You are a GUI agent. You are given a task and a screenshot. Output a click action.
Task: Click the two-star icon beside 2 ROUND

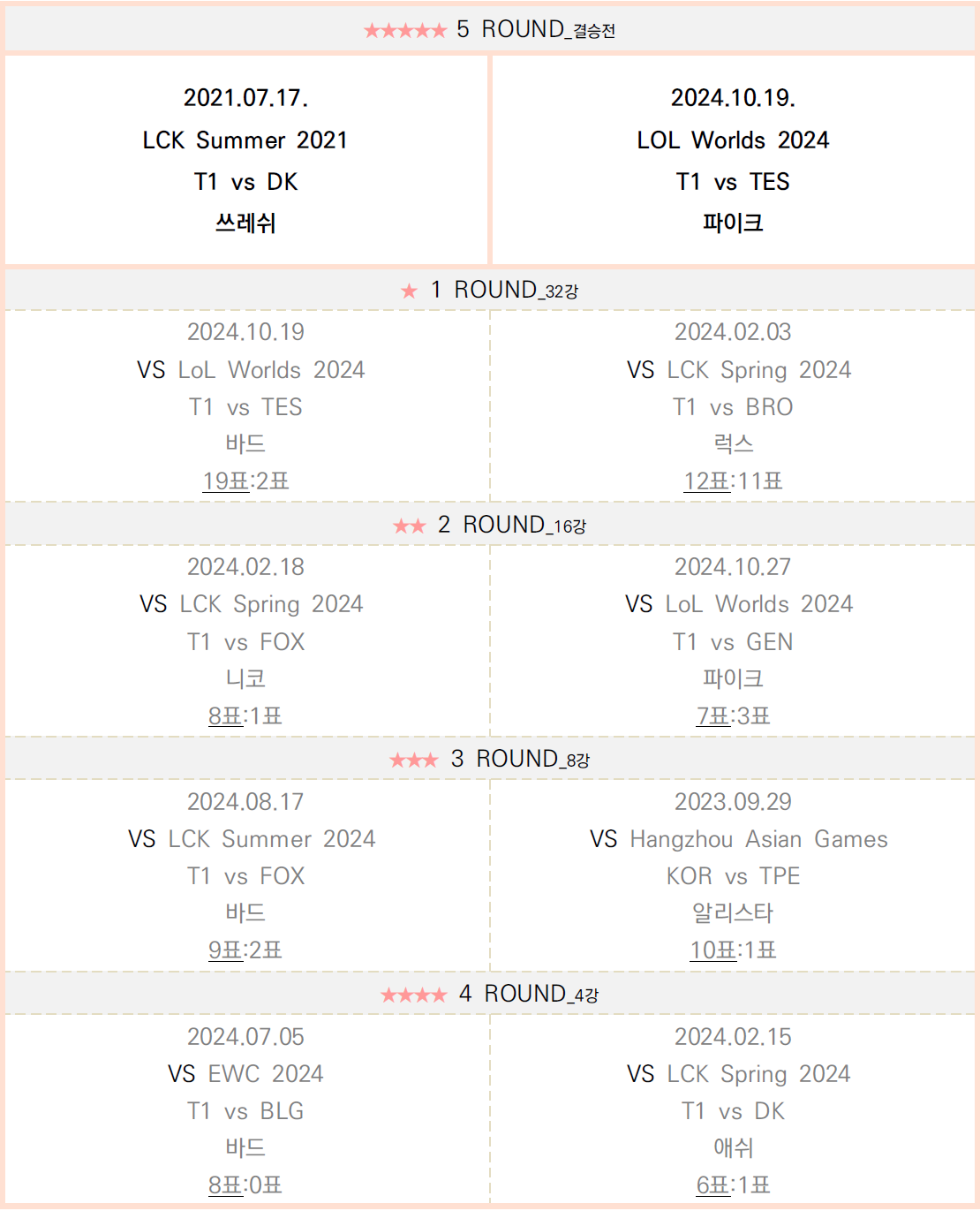click(410, 526)
